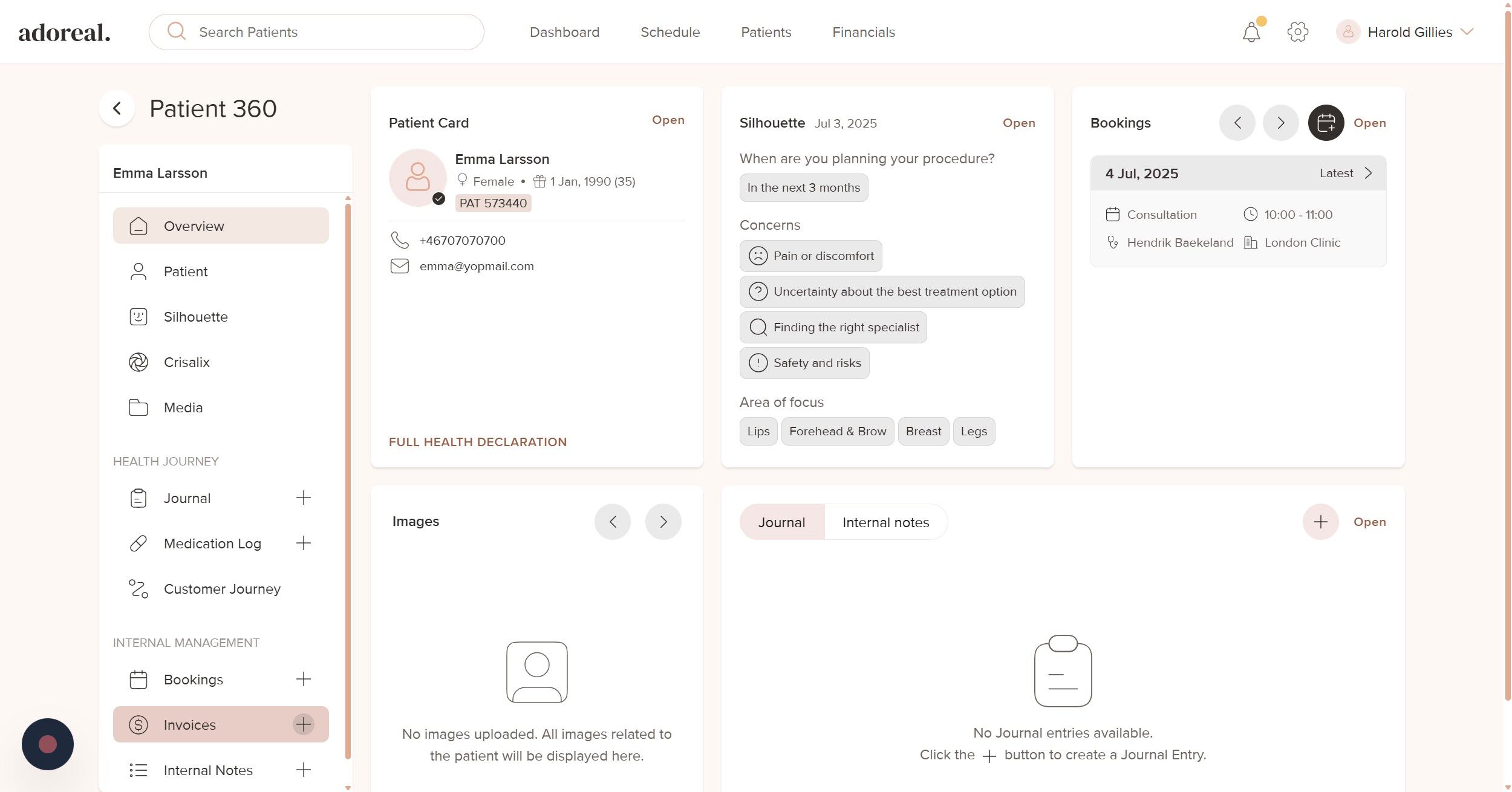Click the FULL HEALTH DECLARATION link
The width and height of the screenshot is (1512, 792).
click(477, 442)
